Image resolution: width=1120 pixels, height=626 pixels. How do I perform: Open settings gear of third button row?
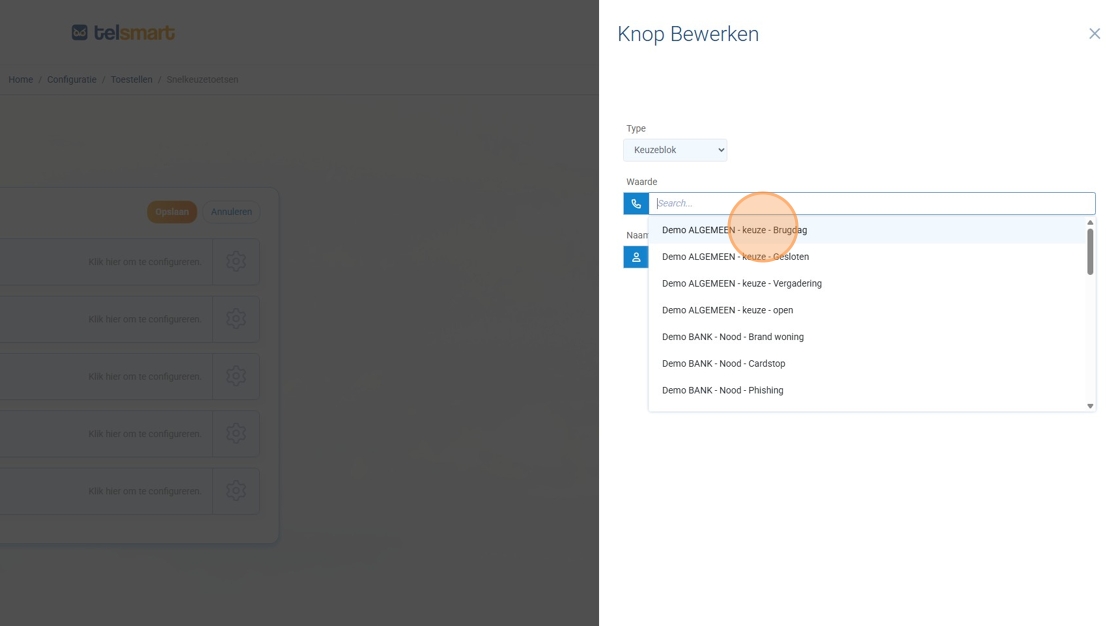[x=236, y=376]
